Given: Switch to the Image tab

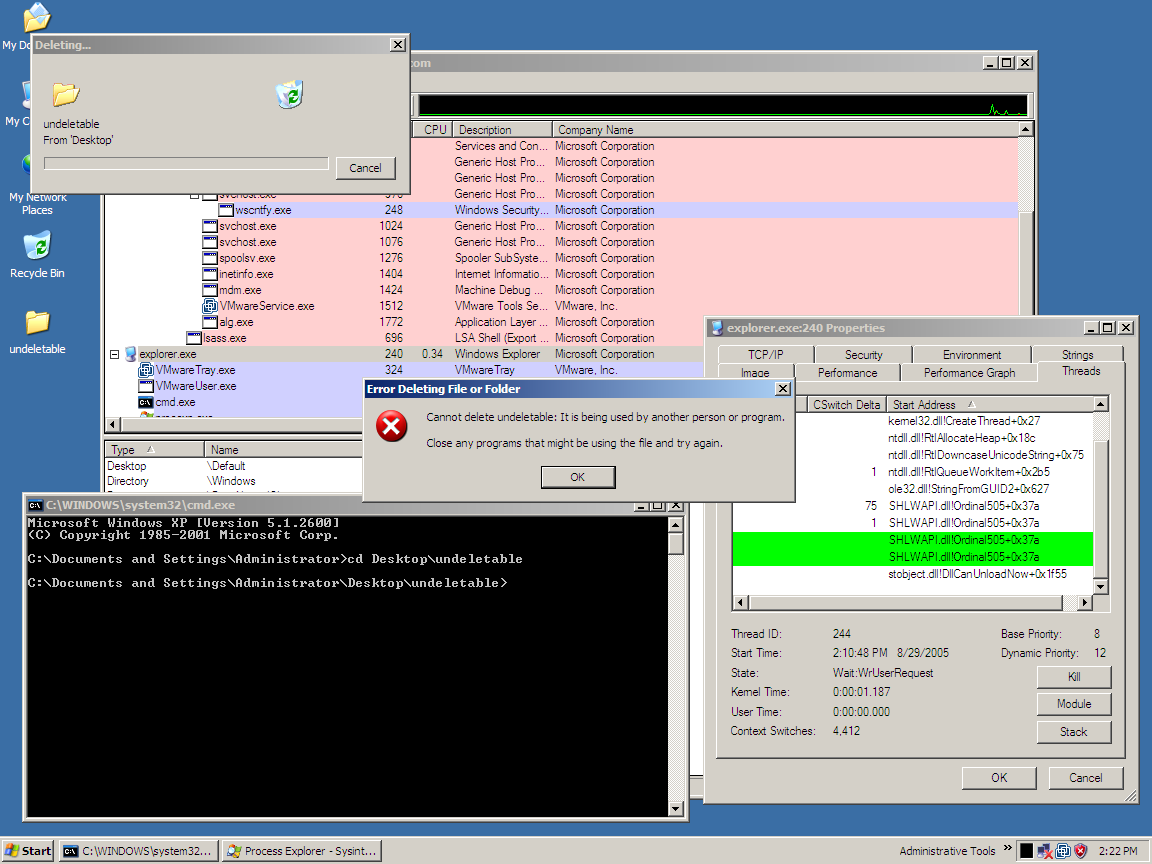Looking at the screenshot, I should click(x=755, y=372).
